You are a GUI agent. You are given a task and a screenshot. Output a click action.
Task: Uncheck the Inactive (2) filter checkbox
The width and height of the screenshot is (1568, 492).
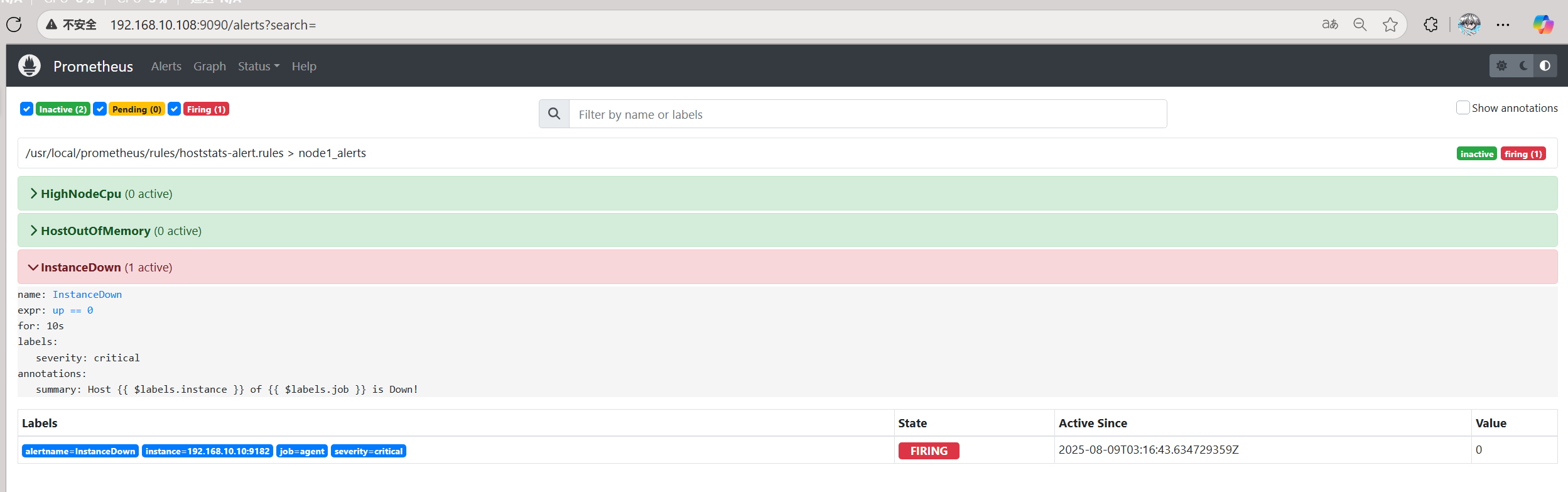(x=26, y=109)
